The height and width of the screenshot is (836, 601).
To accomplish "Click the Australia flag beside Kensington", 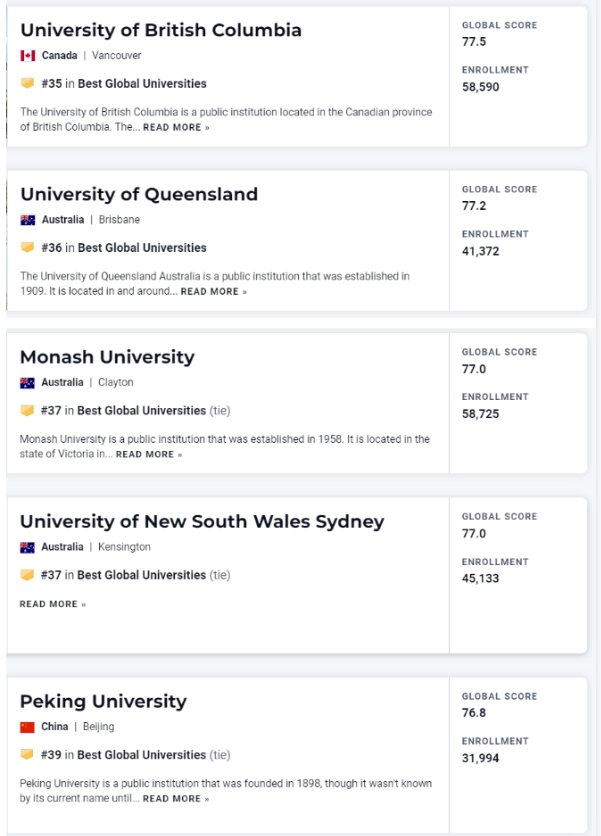I will tap(27, 548).
